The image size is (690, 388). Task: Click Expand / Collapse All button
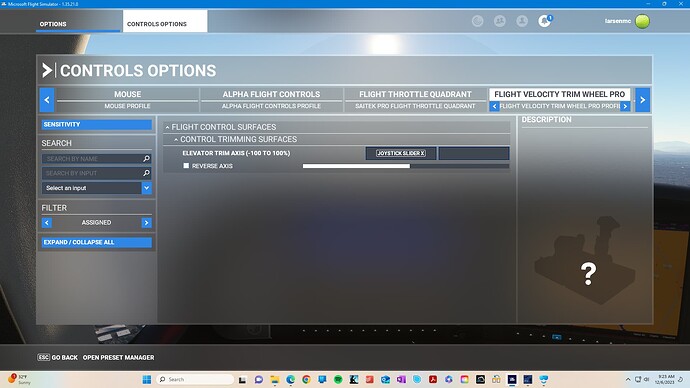pos(96,242)
